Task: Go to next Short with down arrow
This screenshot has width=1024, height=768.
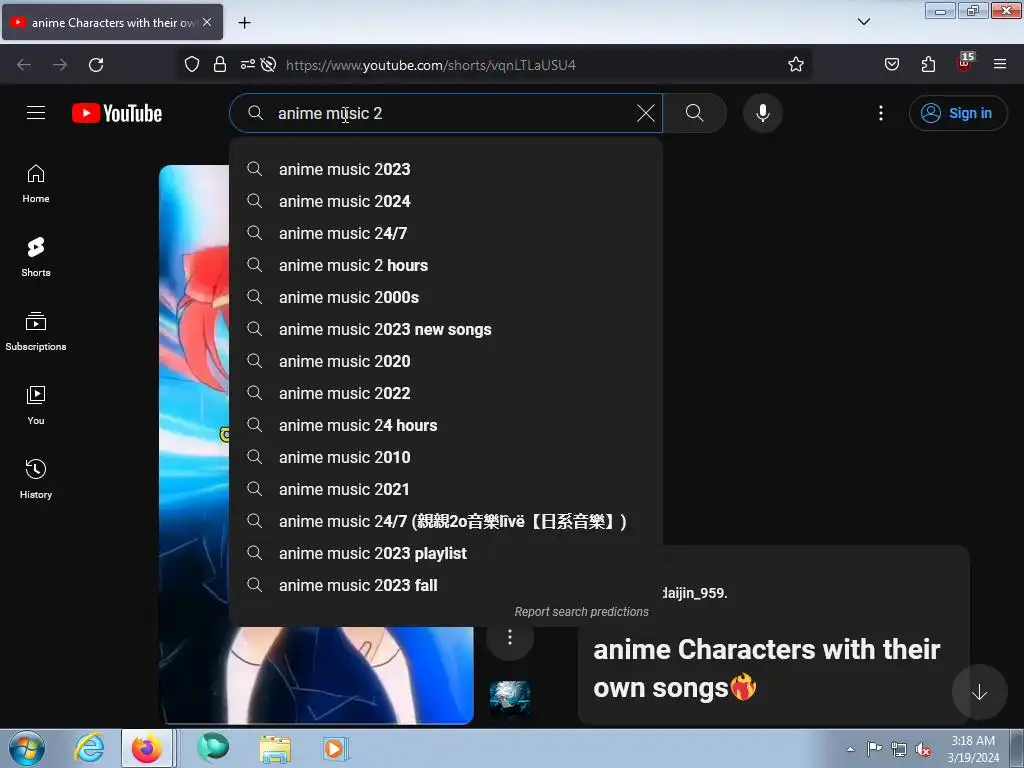Action: (979, 692)
